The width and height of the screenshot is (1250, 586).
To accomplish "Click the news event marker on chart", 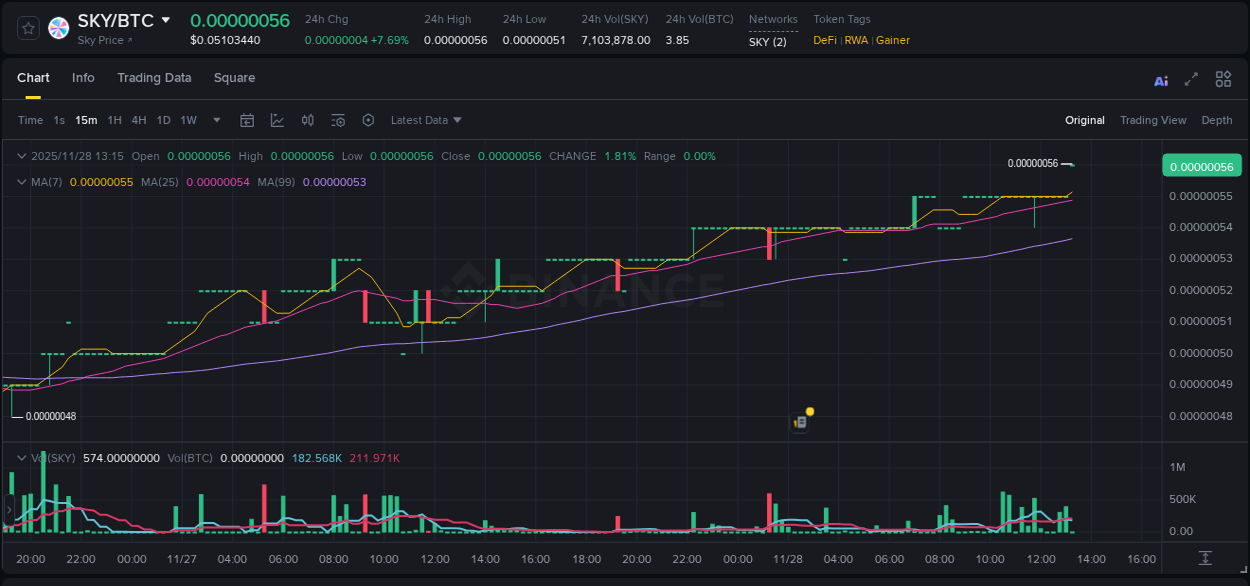I will [801, 421].
